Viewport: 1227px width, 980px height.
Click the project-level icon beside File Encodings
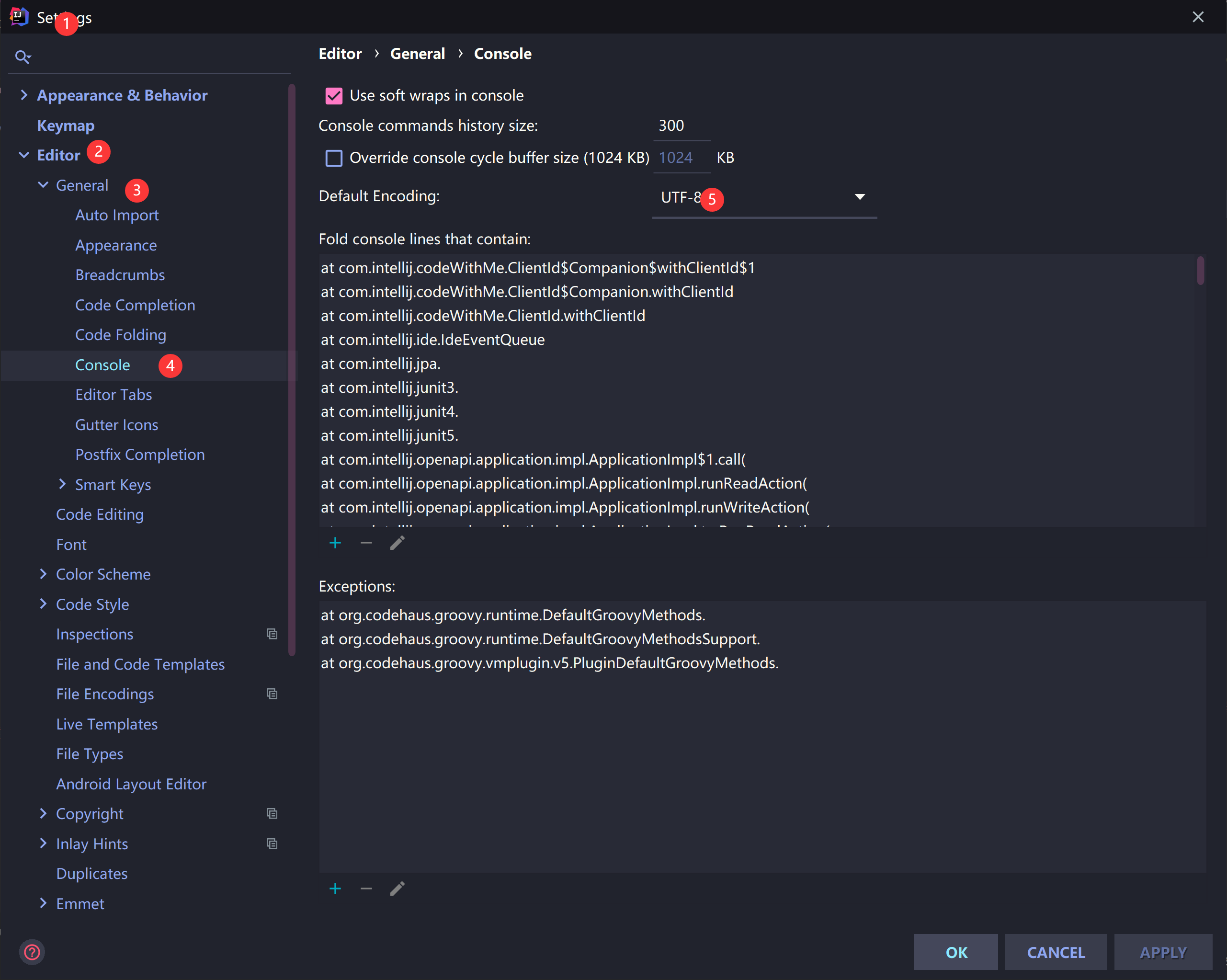click(x=272, y=694)
